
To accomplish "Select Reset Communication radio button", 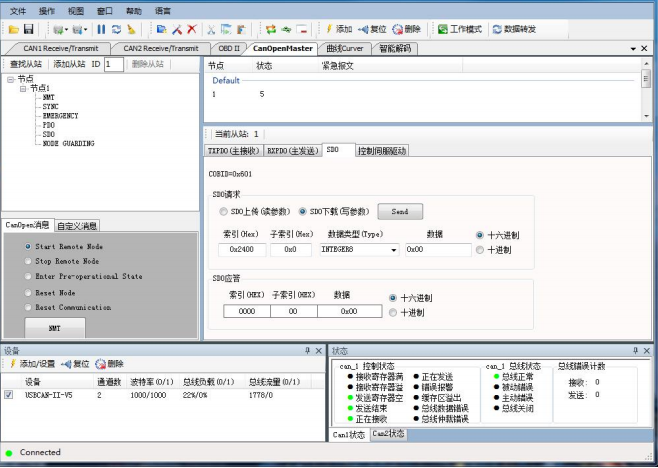I will click(x=28, y=307).
